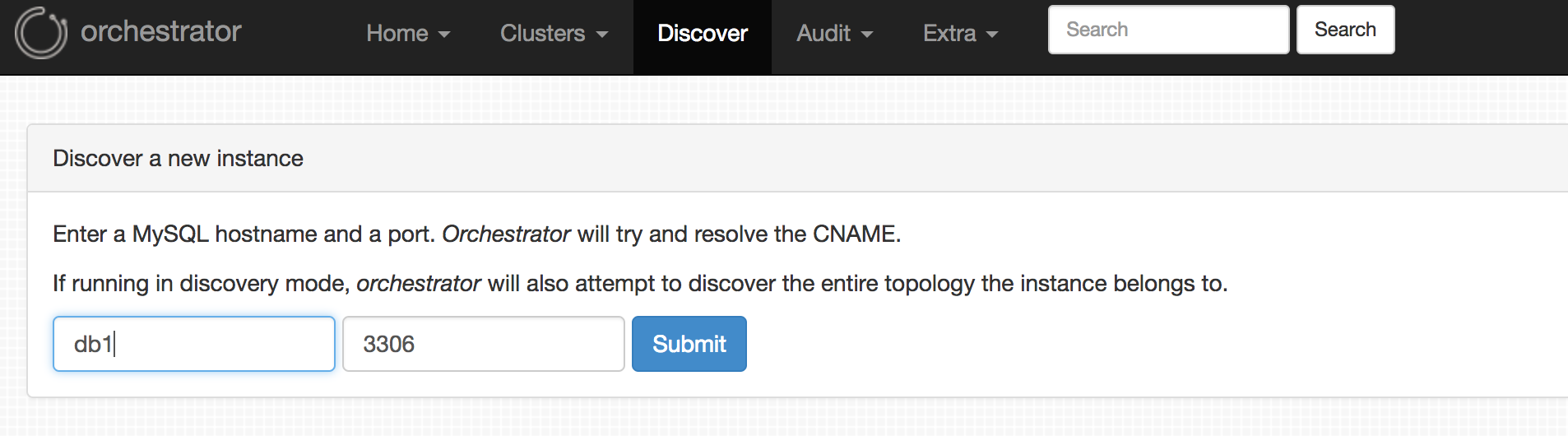This screenshot has width=1568, height=436.
Task: Focus the navbar Search input box
Action: point(1168,30)
